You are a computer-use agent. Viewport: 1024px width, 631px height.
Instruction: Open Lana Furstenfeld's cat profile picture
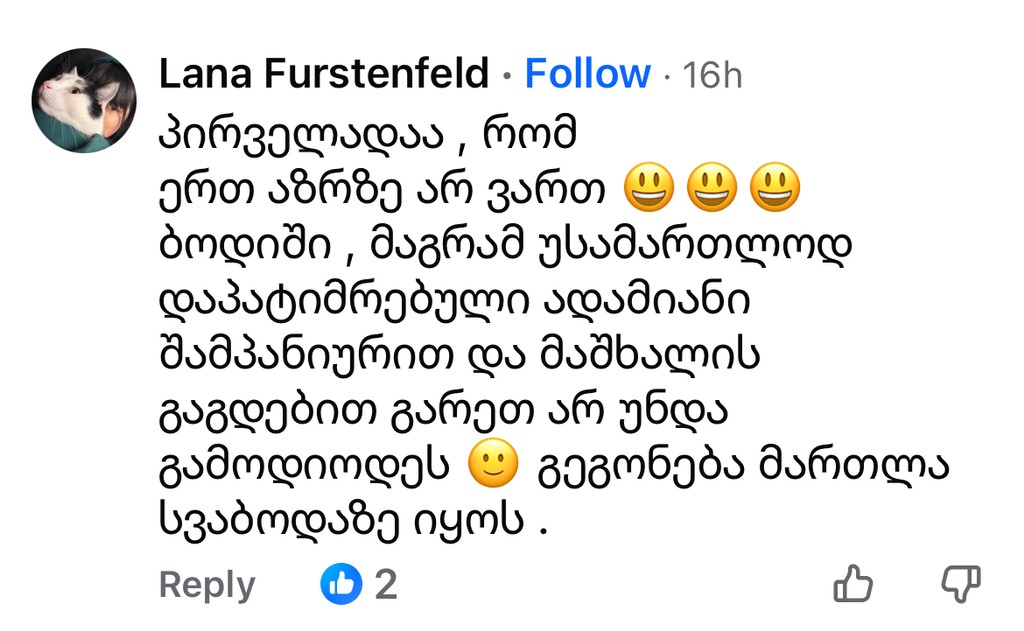pyautogui.click(x=84, y=100)
